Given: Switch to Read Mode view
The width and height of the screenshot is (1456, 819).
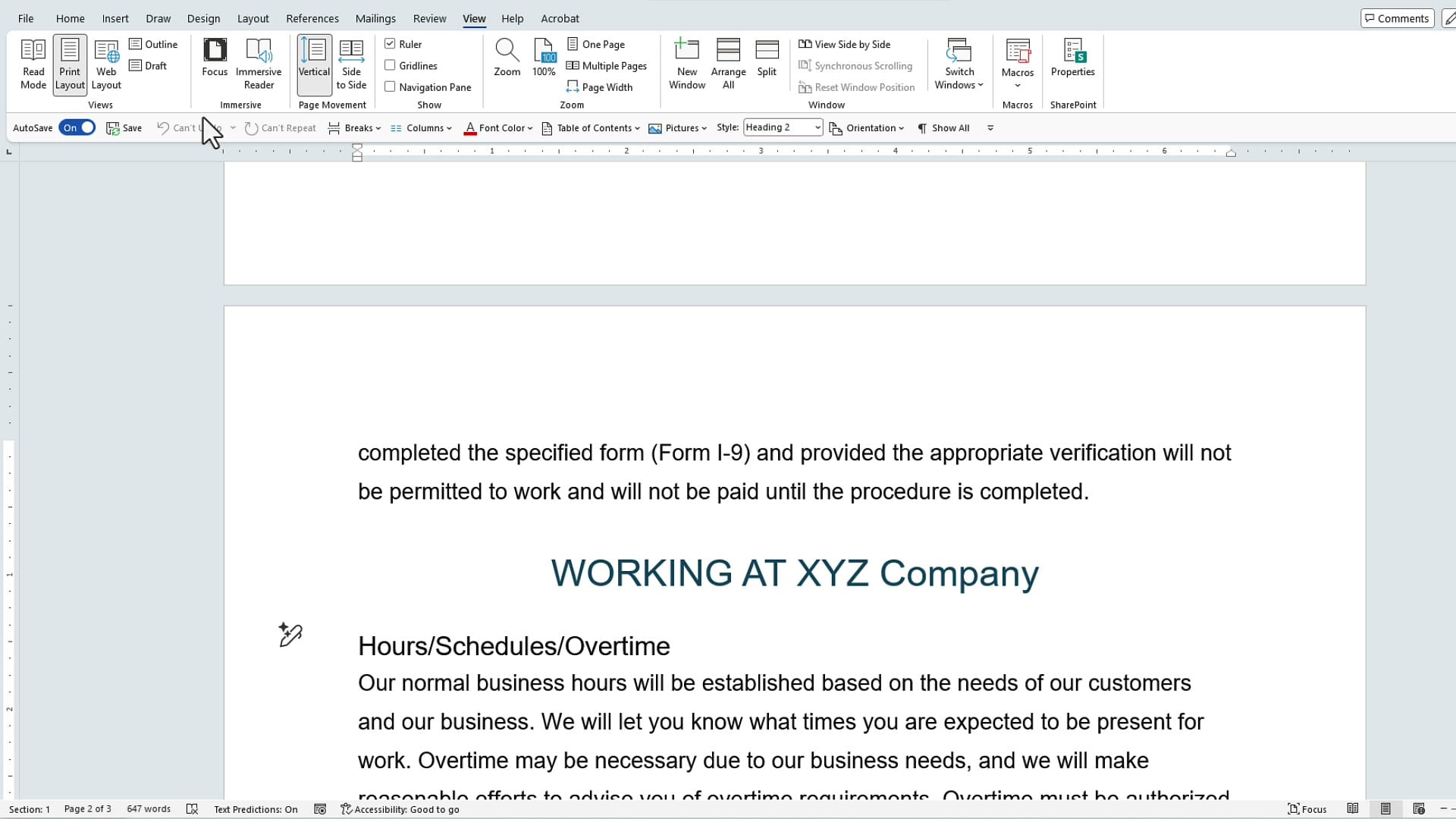Looking at the screenshot, I should coord(33,64).
